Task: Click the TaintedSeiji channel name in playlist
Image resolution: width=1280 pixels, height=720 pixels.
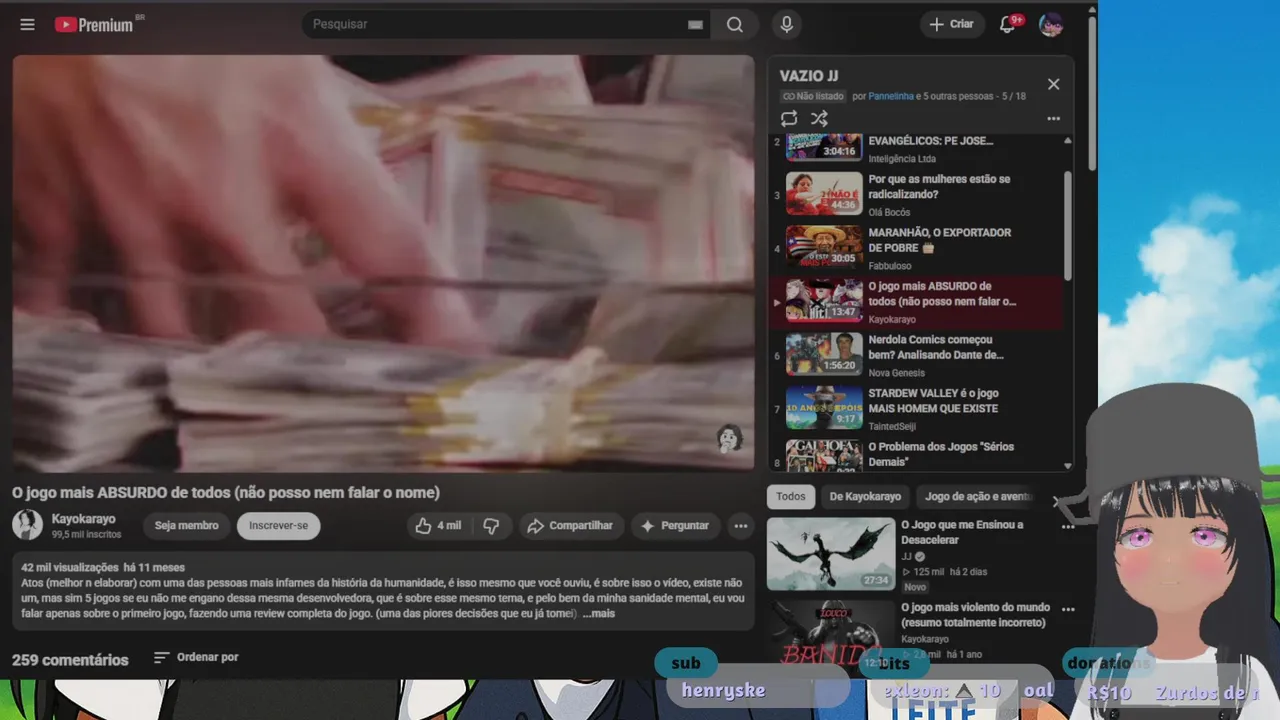Action: [x=892, y=426]
